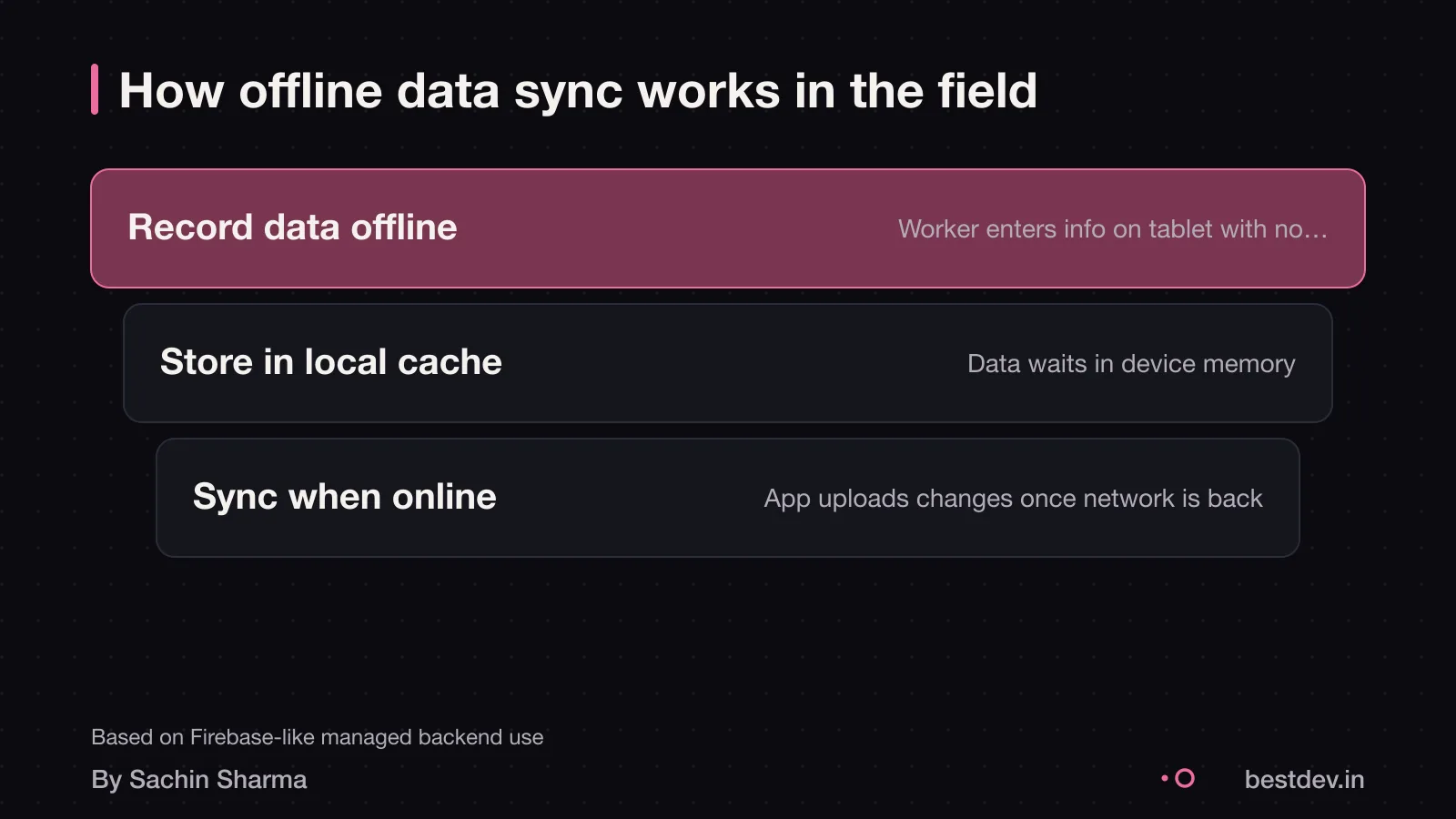Click "Data waits in device memory" description

tap(1131, 364)
